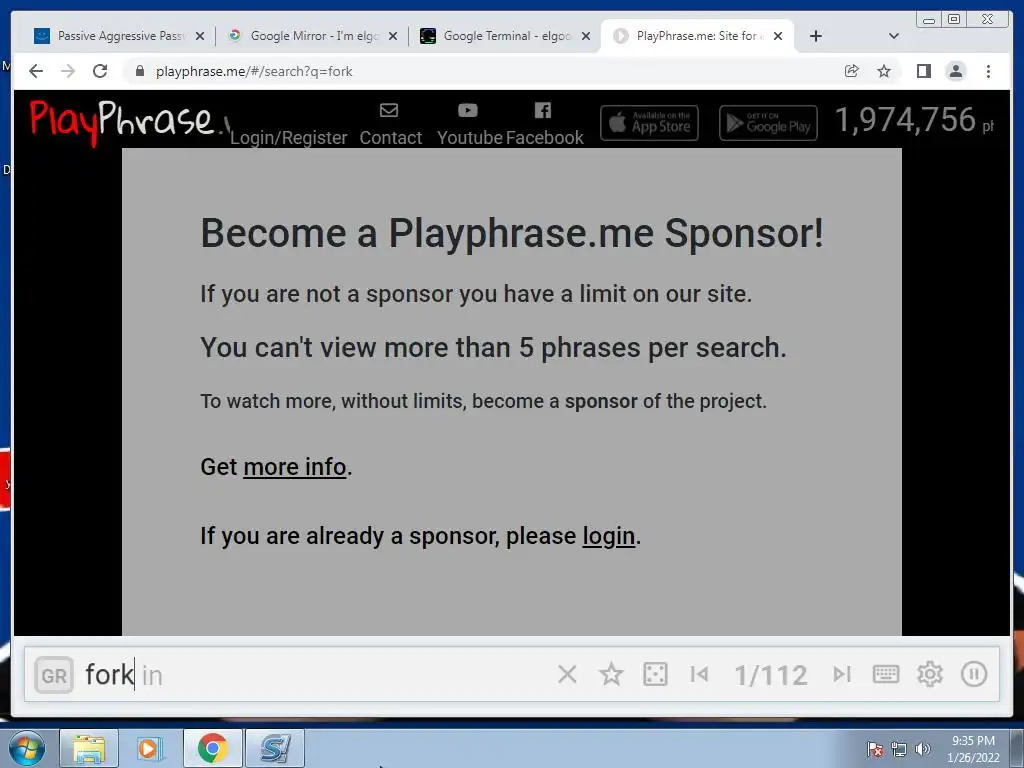Click the 1,974,756 phrases counter
The width and height of the screenshot is (1024, 768).
pyautogui.click(x=914, y=120)
